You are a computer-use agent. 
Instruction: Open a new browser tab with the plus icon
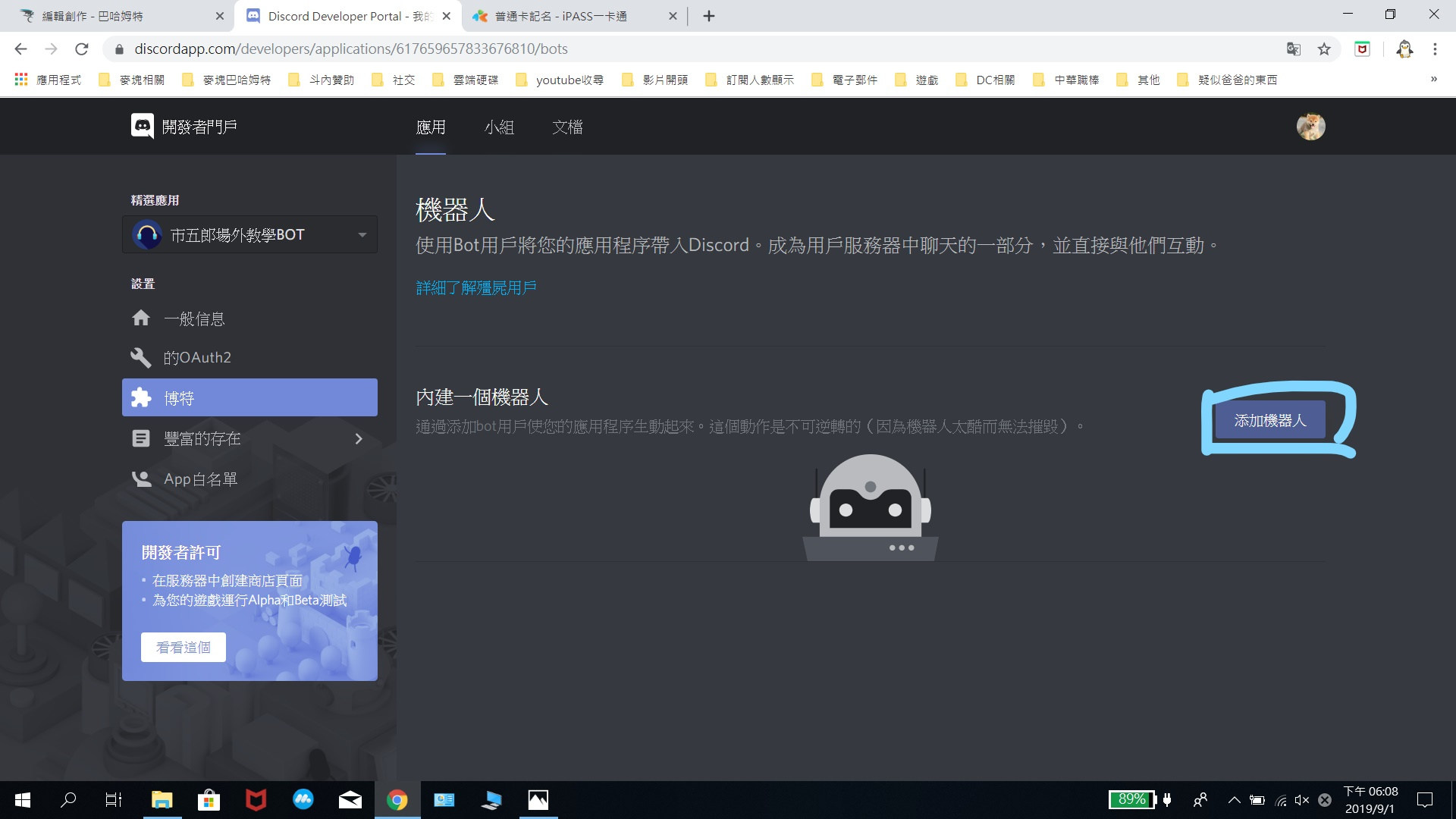tap(709, 16)
